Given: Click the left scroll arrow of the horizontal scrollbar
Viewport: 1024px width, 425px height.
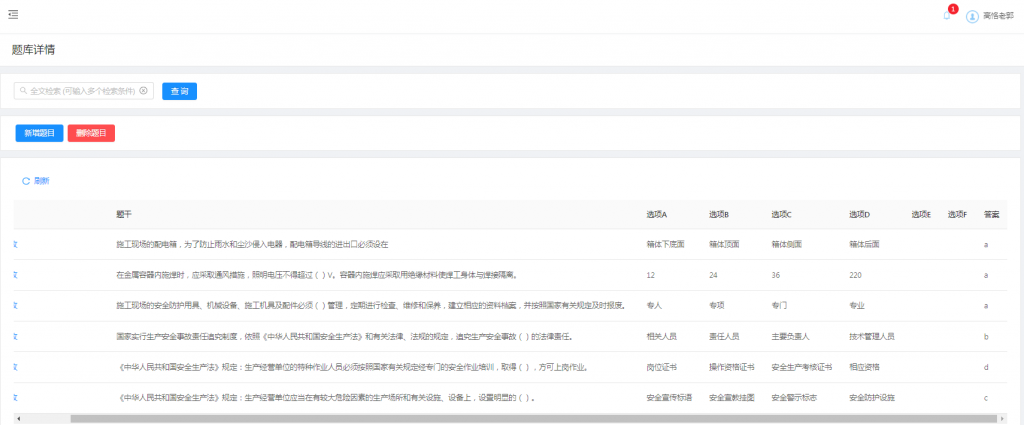Looking at the screenshot, I should (17, 418).
